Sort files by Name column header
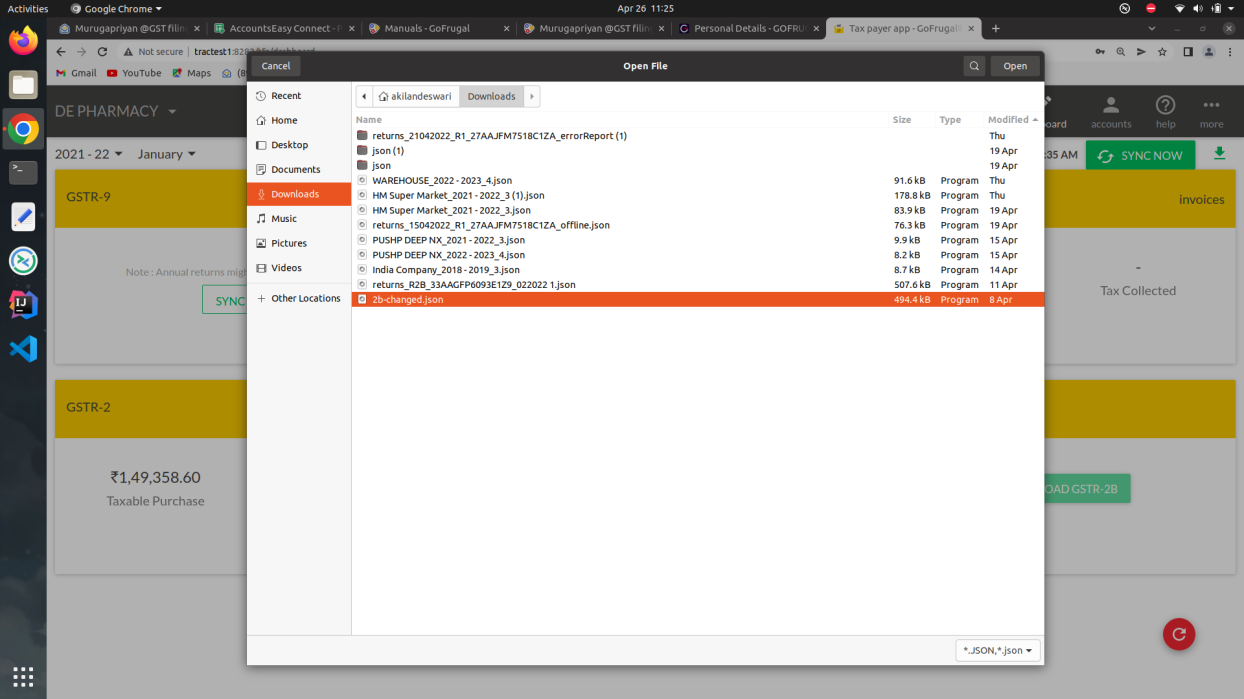The height and width of the screenshot is (699, 1244). [x=369, y=120]
